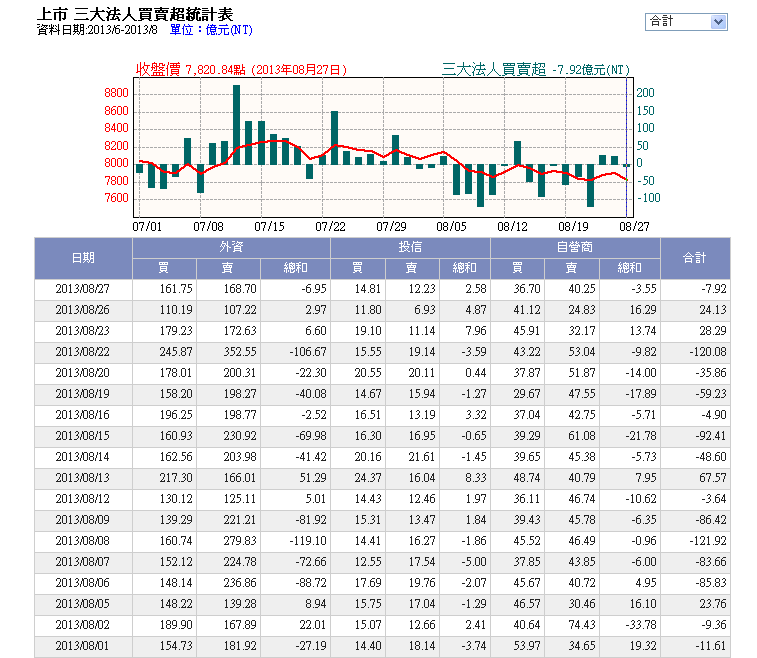
Task: Click foreign buy value 245.87
Action: pos(176,352)
